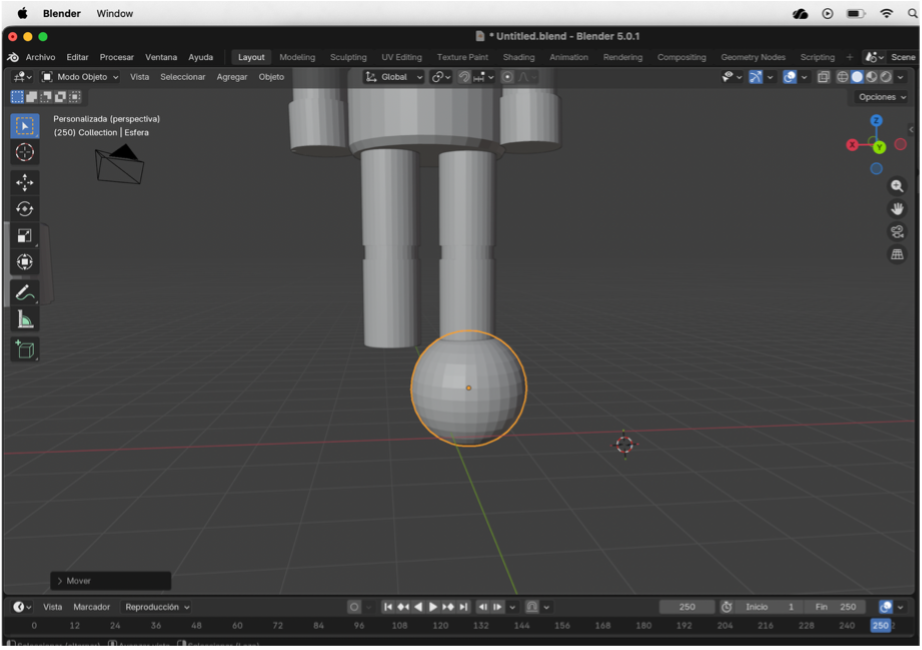Choose the Annotate pencil tool
The height and width of the screenshot is (650, 922).
point(25,293)
